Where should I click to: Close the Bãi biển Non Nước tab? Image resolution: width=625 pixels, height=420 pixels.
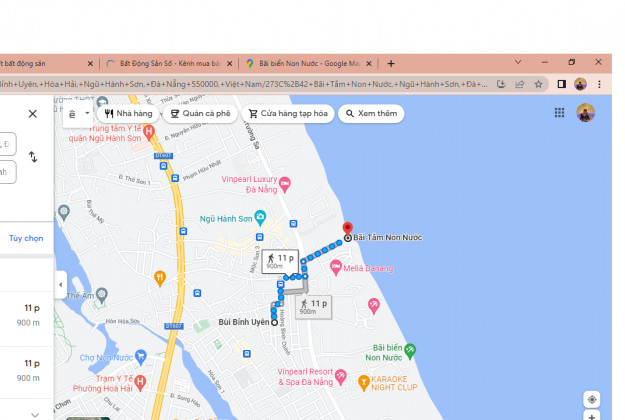(369, 63)
